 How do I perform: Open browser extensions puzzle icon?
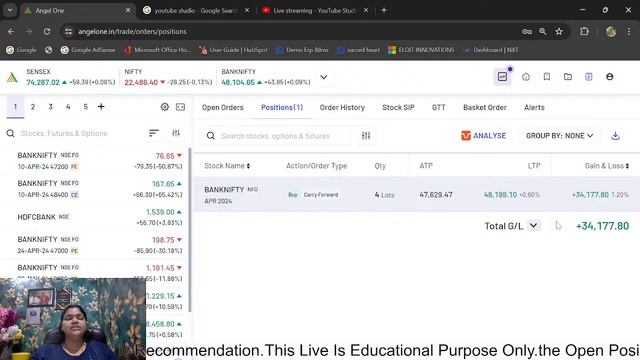(584, 31)
